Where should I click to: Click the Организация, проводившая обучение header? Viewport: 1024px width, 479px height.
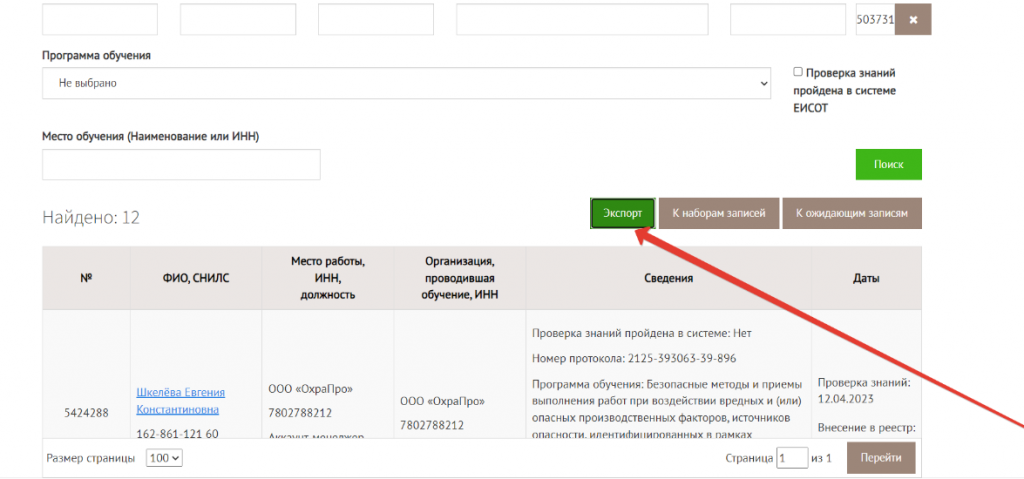460,278
